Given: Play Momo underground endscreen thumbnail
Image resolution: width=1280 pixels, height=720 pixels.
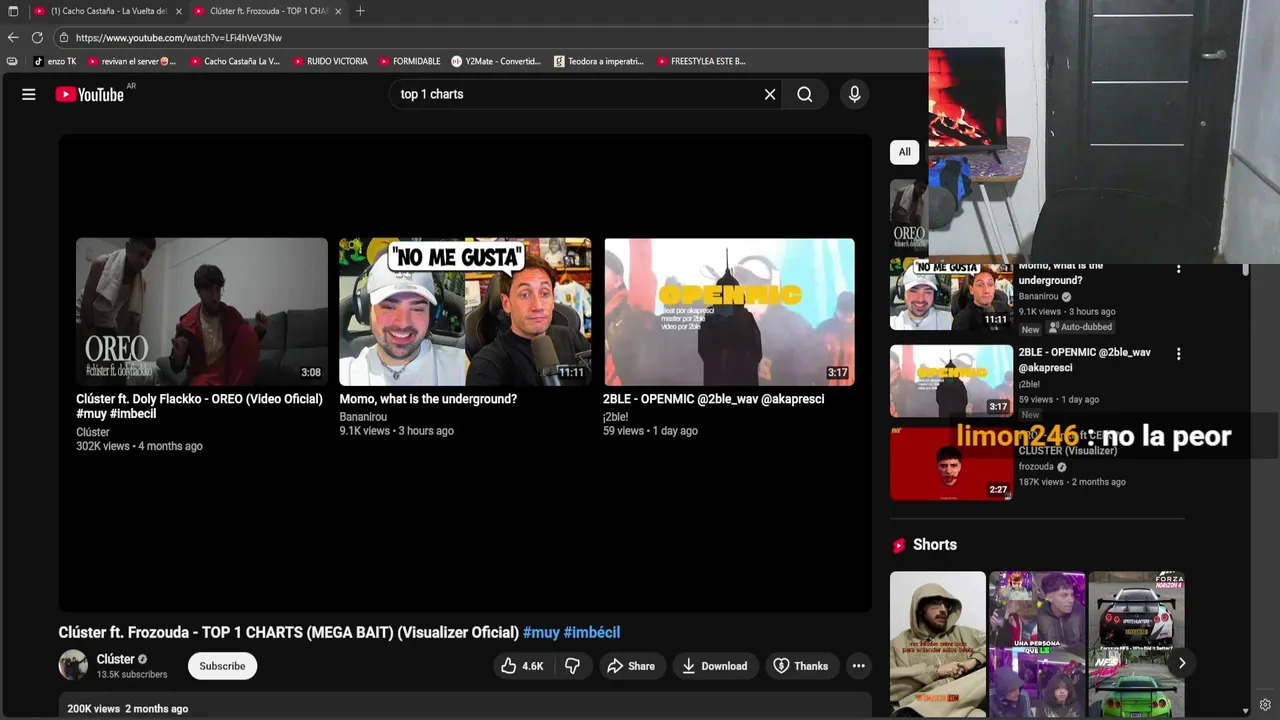Looking at the screenshot, I should coord(465,312).
